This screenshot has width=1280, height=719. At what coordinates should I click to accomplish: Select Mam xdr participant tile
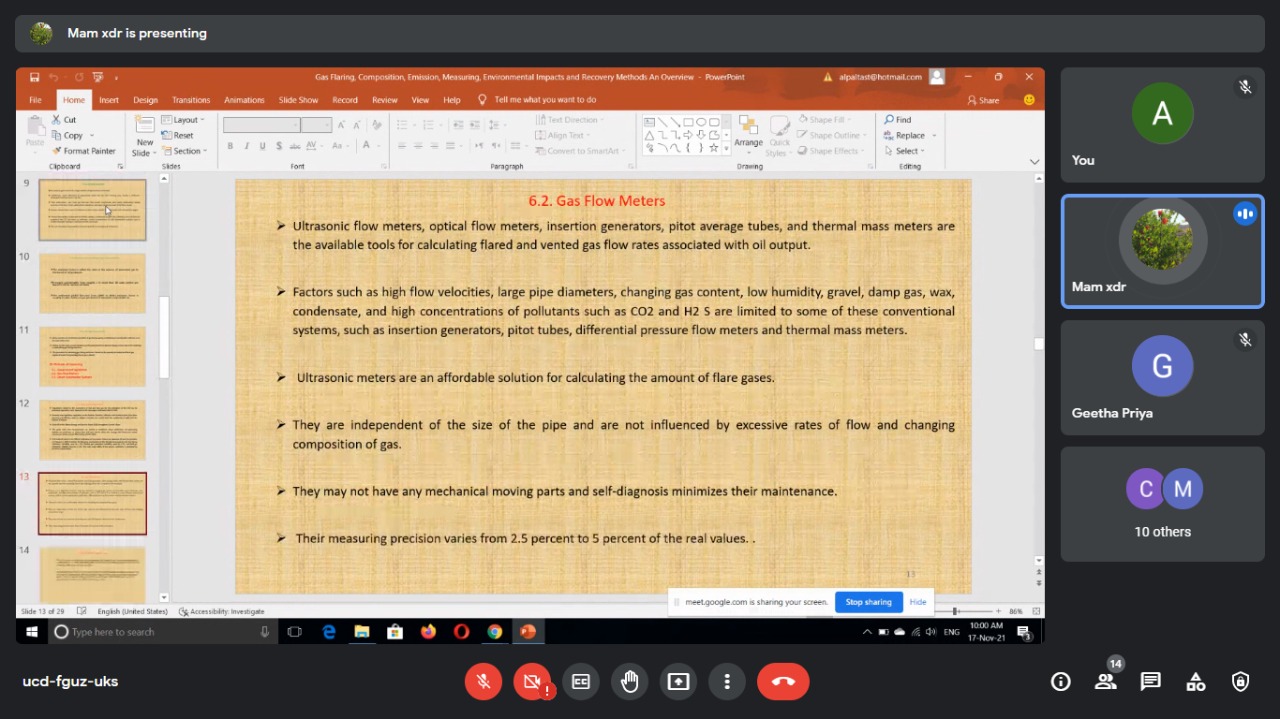pos(1162,251)
